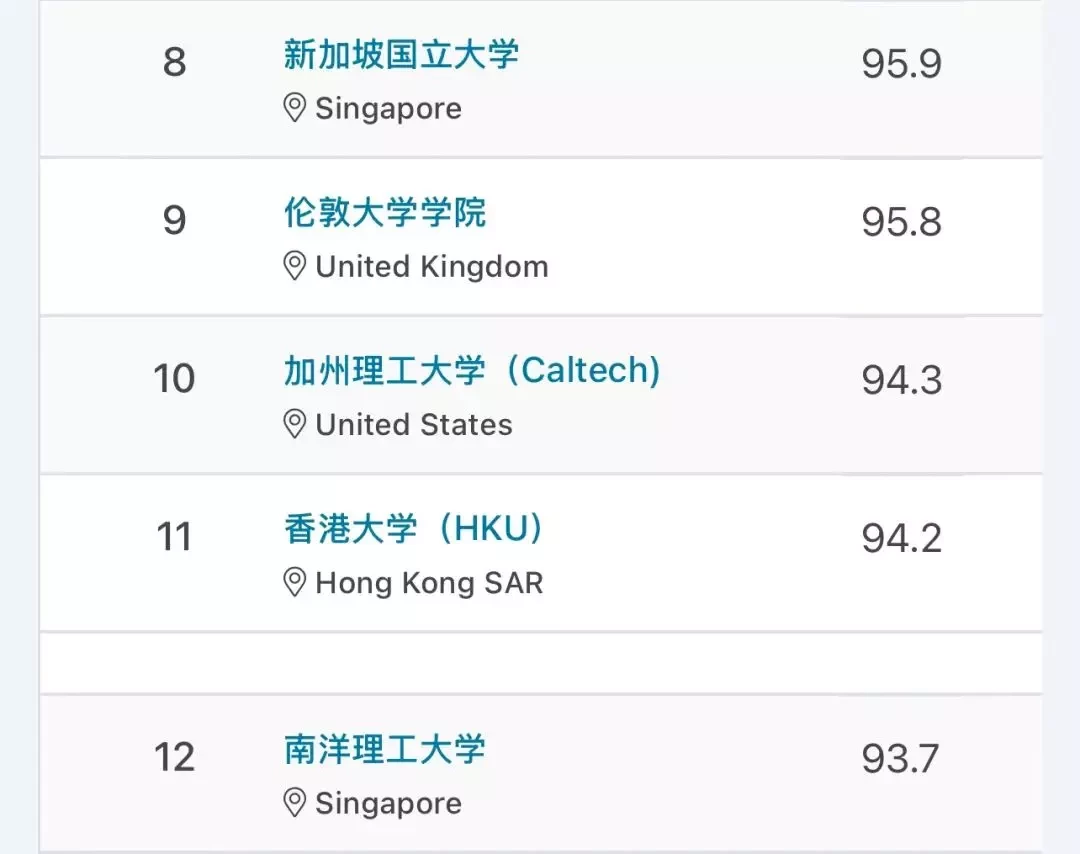Click location pin icon beside United States
Image resolution: width=1080 pixels, height=854 pixels.
tap(295, 424)
